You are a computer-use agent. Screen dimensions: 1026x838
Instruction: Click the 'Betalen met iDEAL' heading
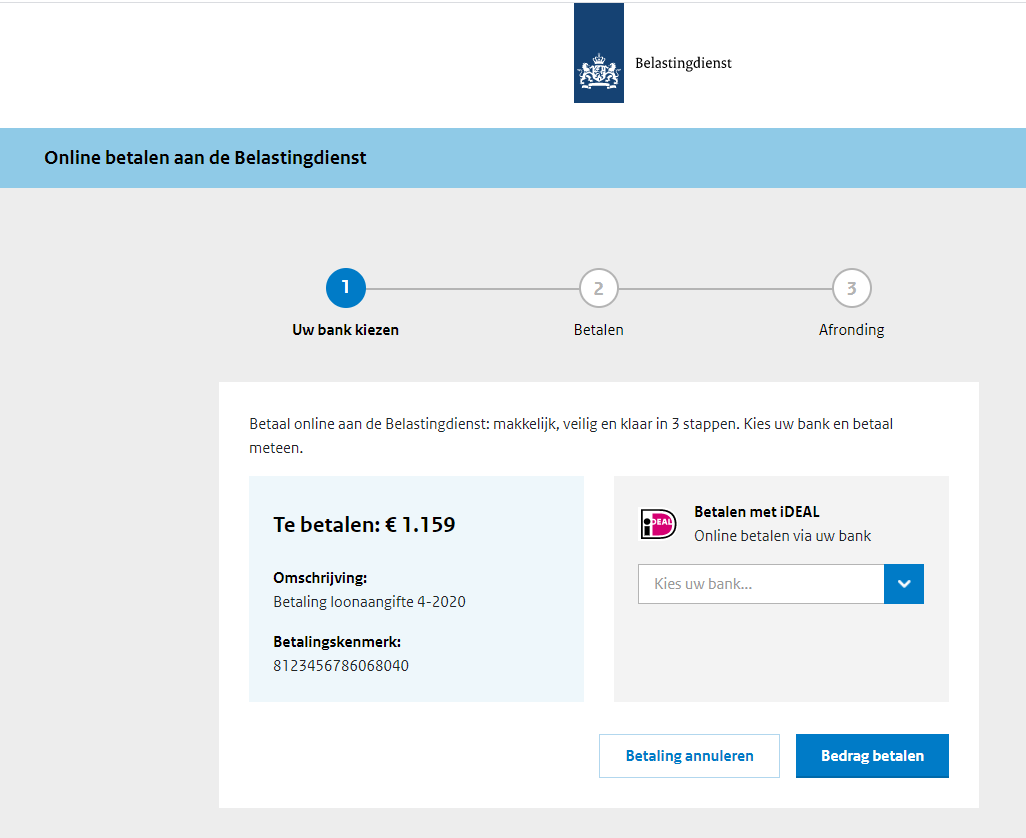point(756,512)
